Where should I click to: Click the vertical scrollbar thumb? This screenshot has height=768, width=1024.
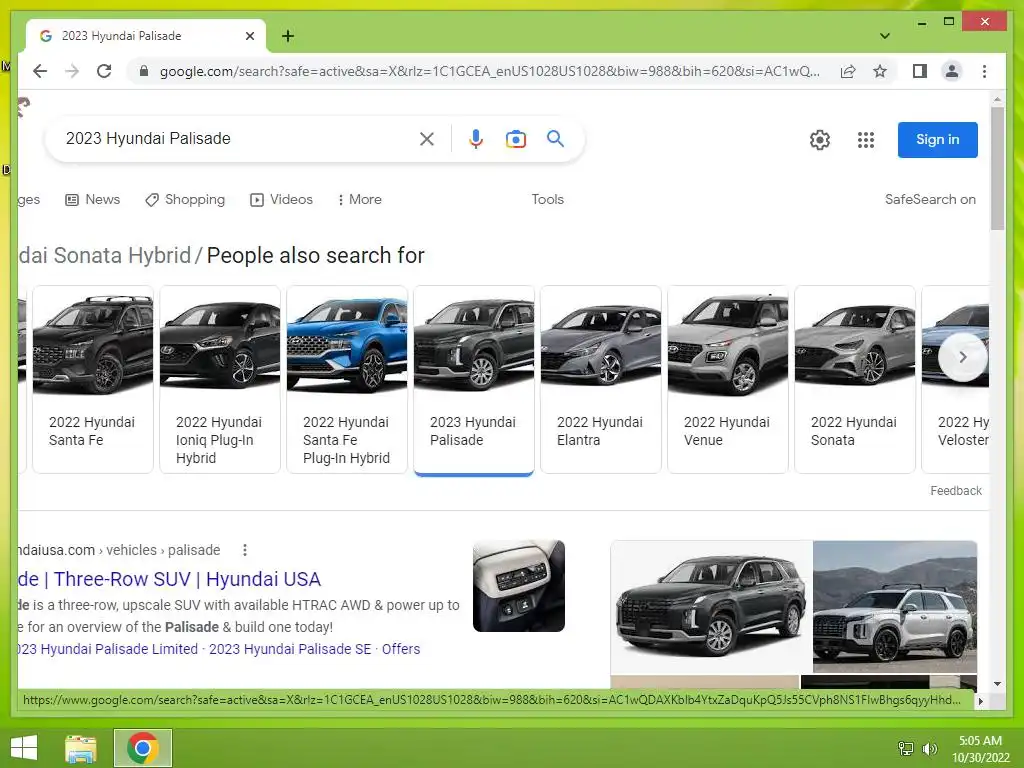click(997, 168)
